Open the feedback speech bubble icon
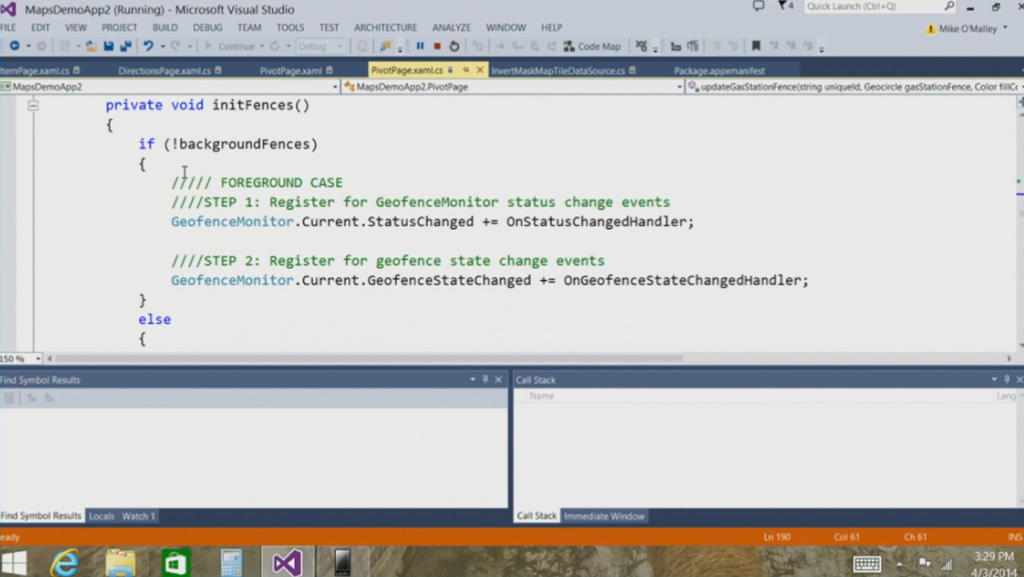This screenshot has width=1024, height=577. [758, 6]
